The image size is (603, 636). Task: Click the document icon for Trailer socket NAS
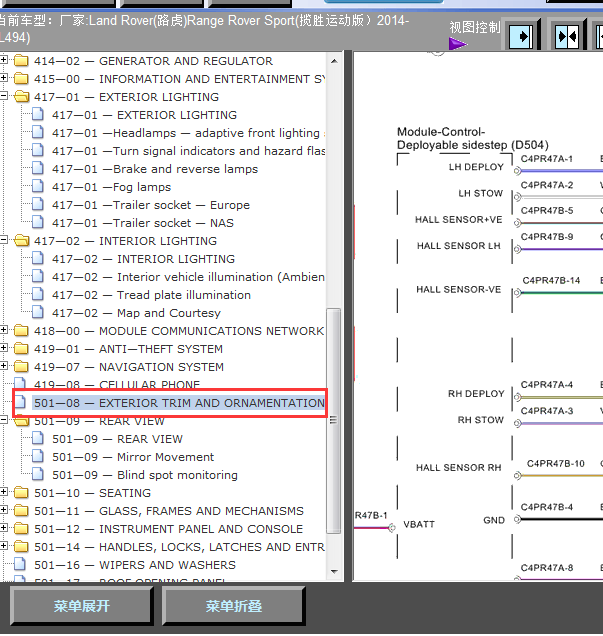click(x=38, y=222)
